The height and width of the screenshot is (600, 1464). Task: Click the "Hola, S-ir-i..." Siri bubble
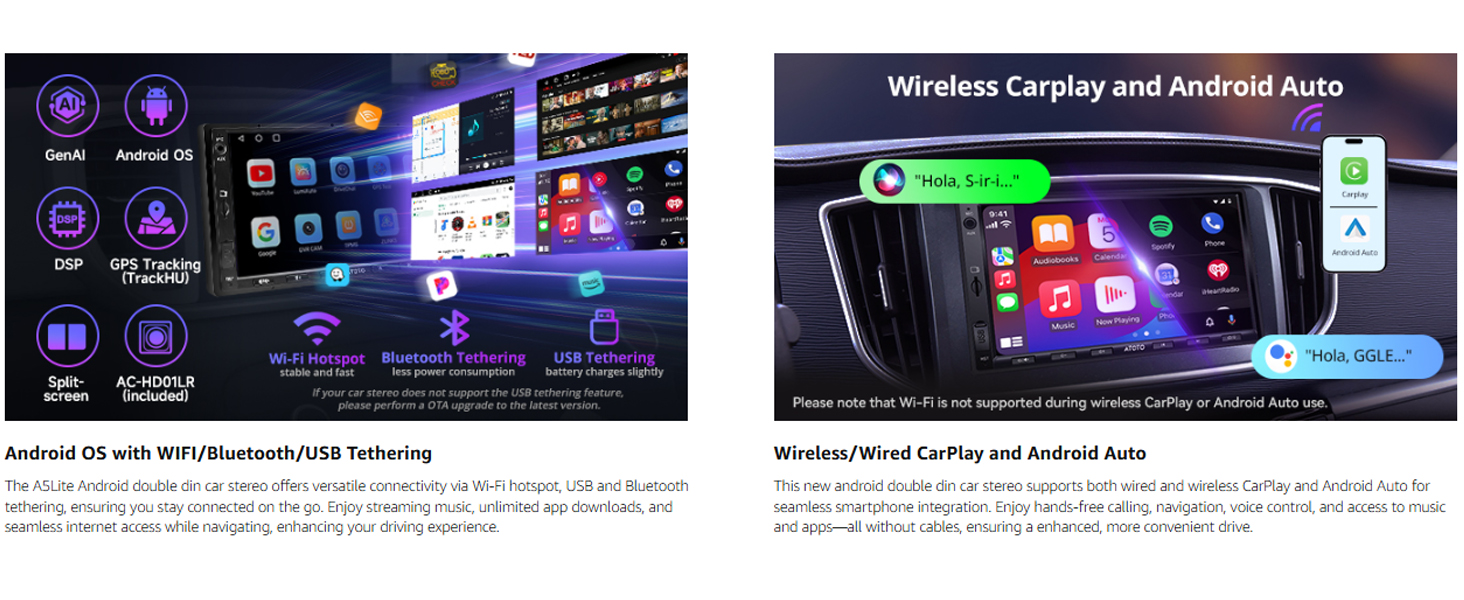click(954, 181)
